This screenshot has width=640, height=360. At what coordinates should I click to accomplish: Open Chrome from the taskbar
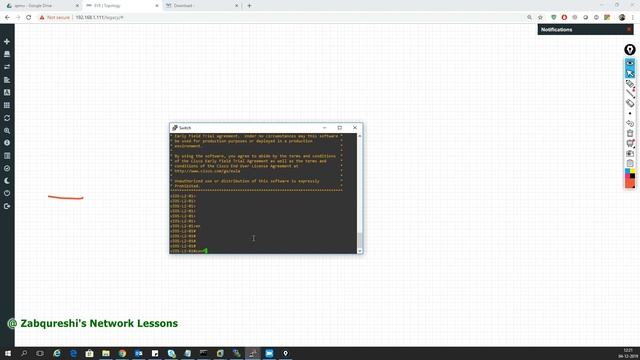point(122,353)
